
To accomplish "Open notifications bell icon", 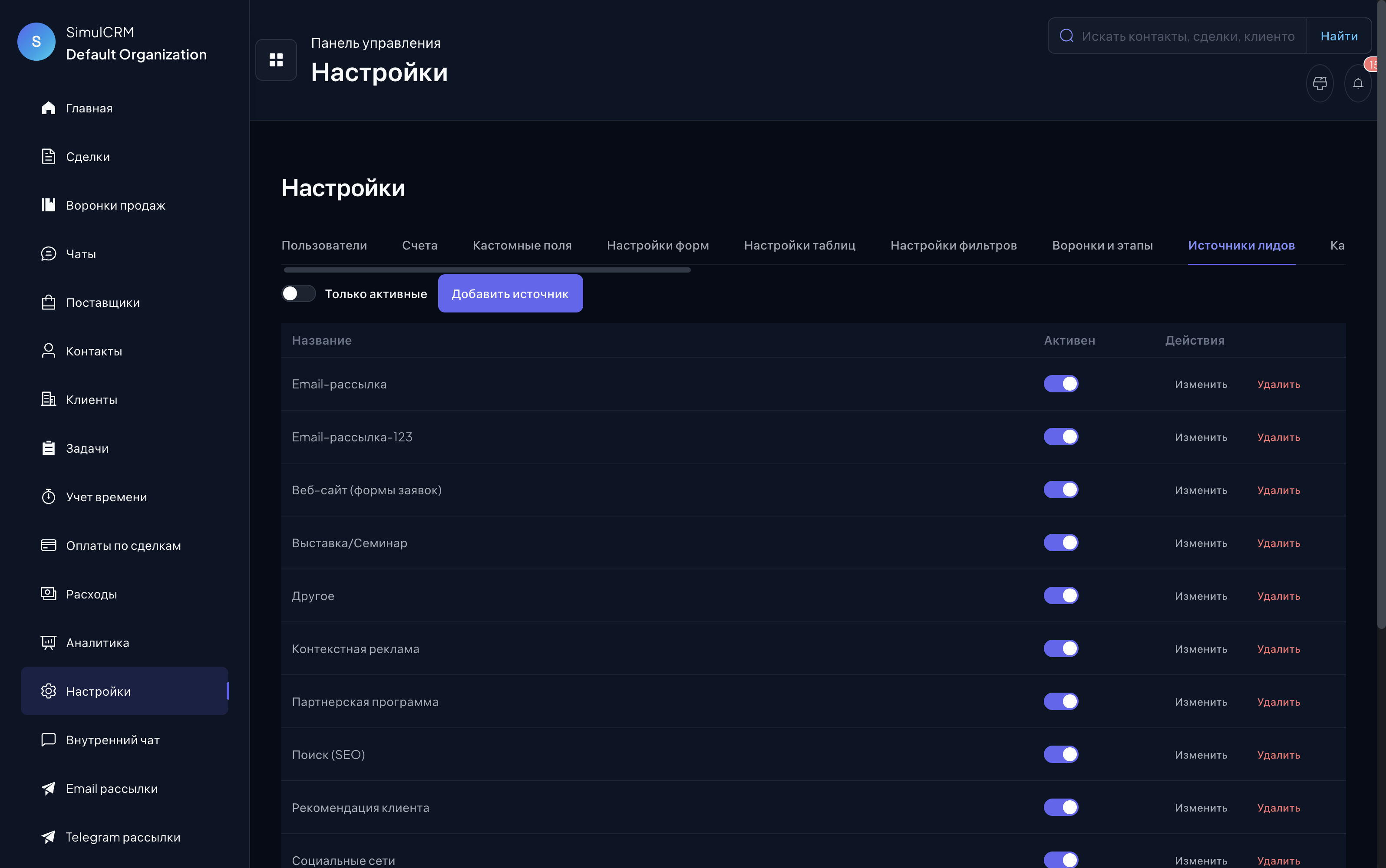I will pos(1358,83).
